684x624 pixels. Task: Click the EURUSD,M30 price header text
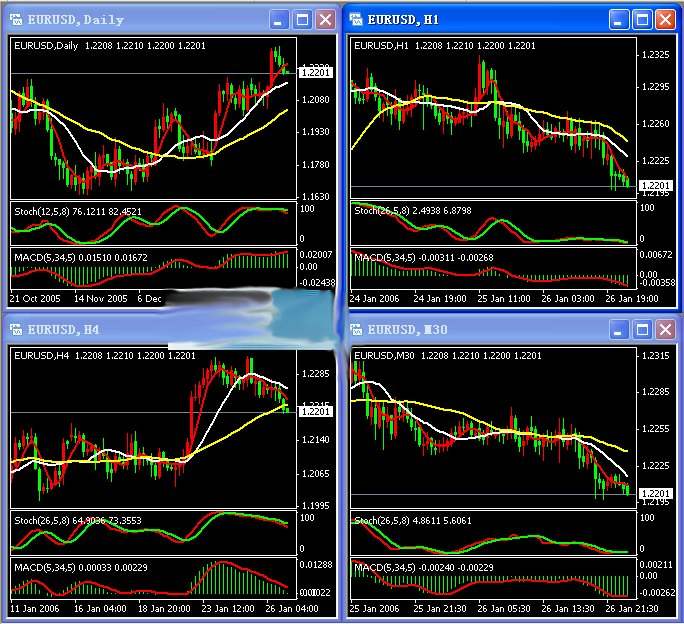(448, 355)
